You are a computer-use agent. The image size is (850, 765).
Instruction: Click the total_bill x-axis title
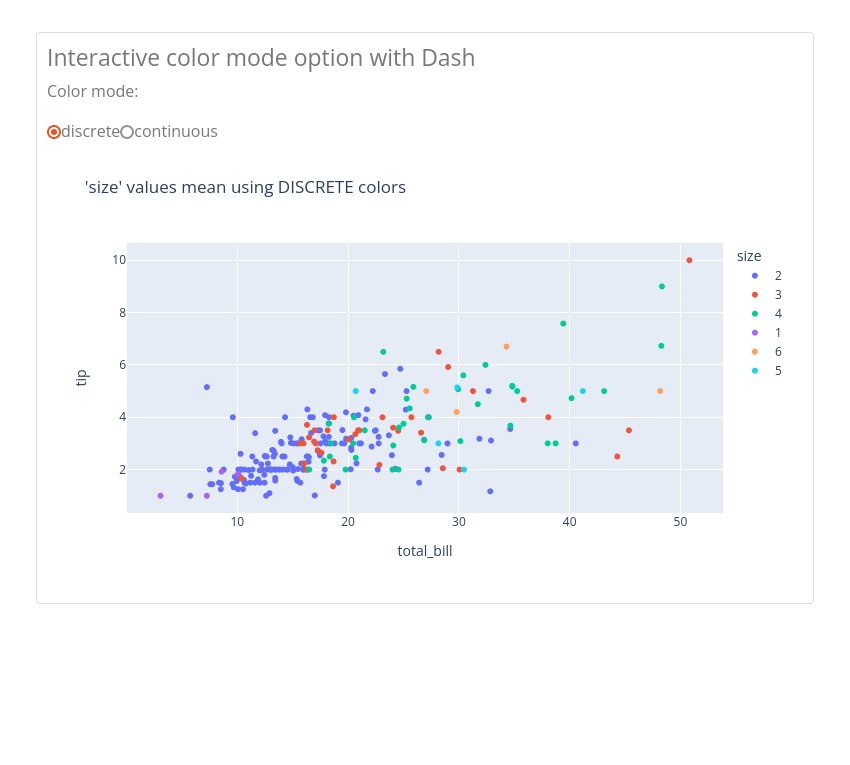tap(425, 551)
